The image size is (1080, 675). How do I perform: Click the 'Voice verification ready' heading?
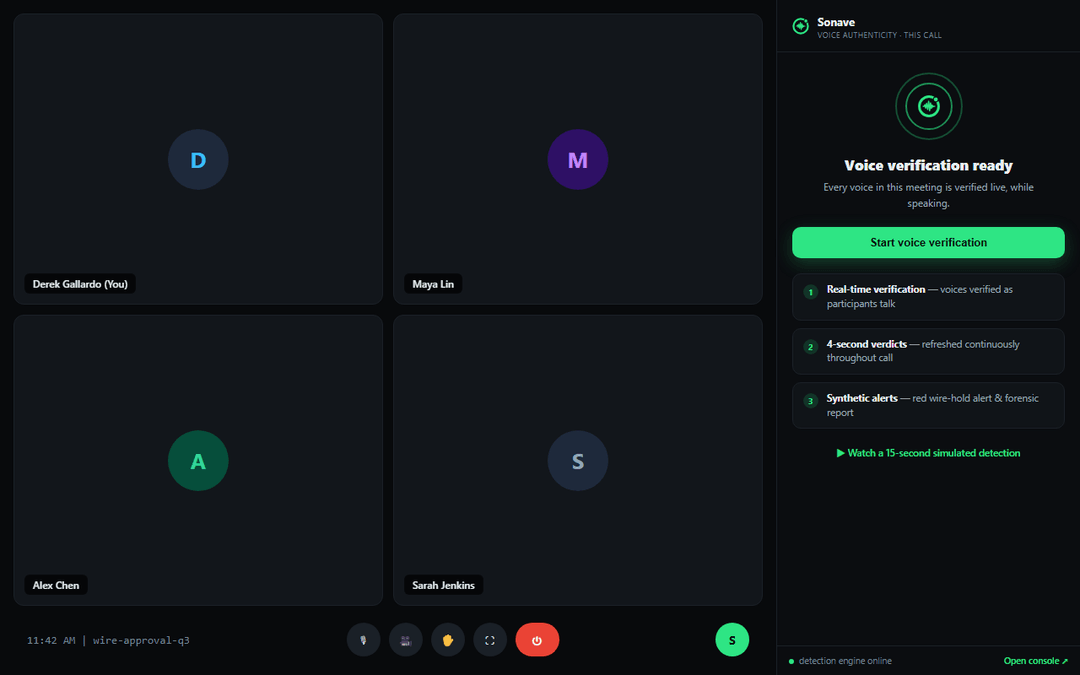928,165
